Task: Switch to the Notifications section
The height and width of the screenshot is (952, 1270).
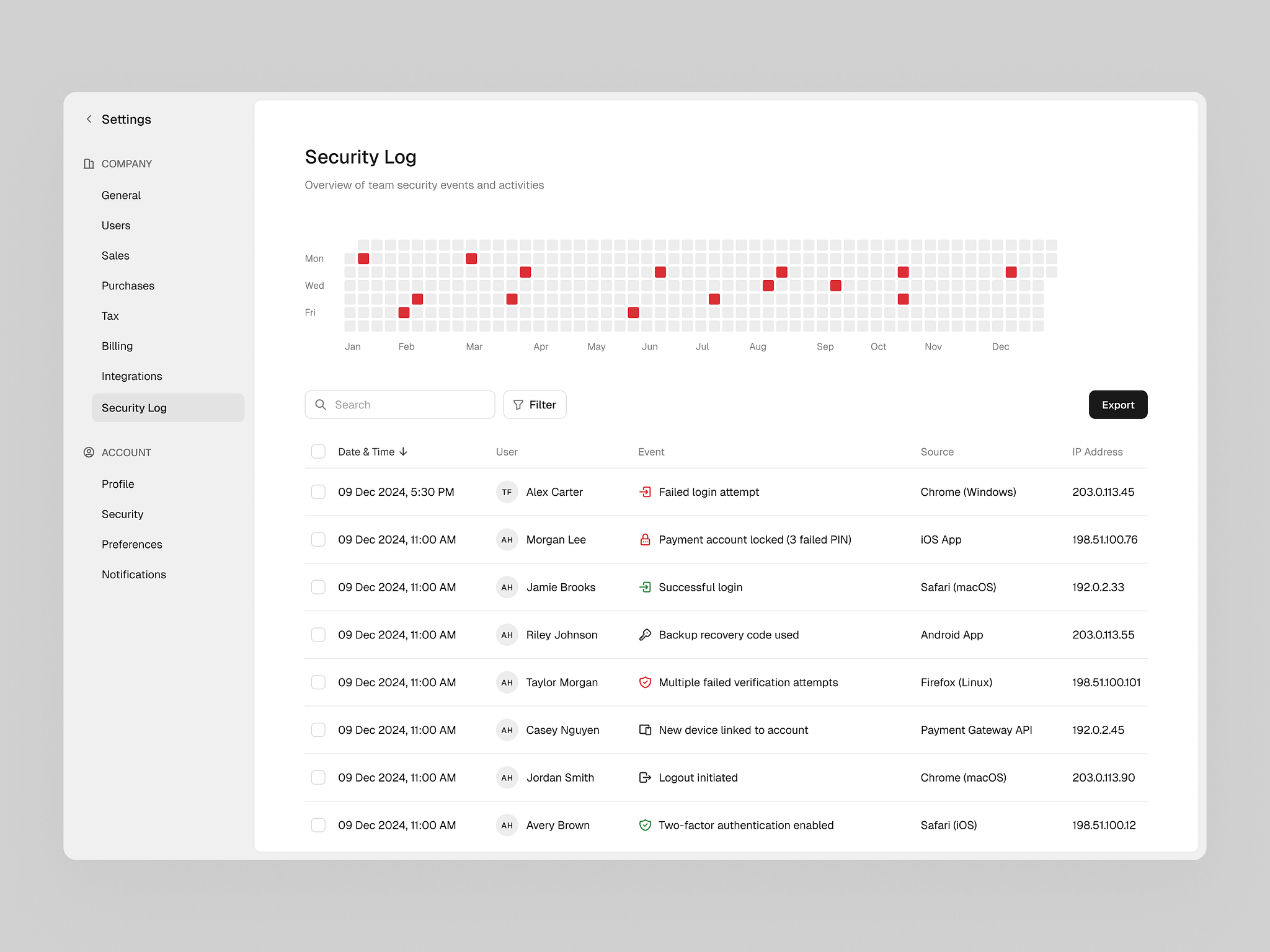Action: (x=133, y=574)
